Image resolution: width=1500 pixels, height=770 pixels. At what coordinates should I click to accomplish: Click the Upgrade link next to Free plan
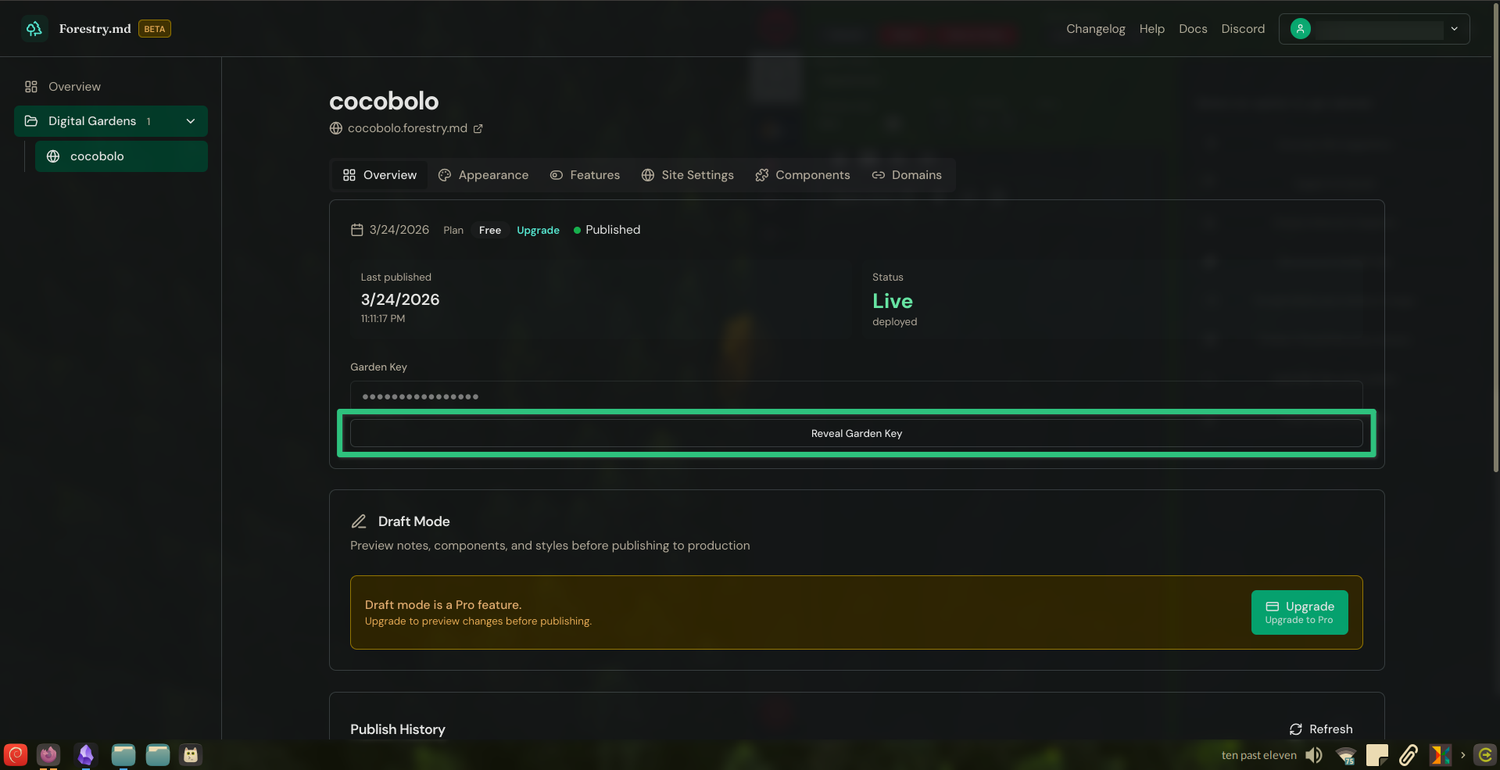[538, 230]
